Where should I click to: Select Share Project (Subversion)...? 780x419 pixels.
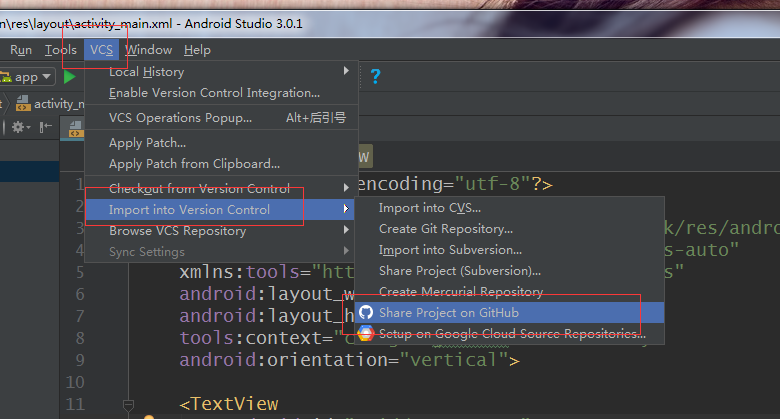[509, 271]
